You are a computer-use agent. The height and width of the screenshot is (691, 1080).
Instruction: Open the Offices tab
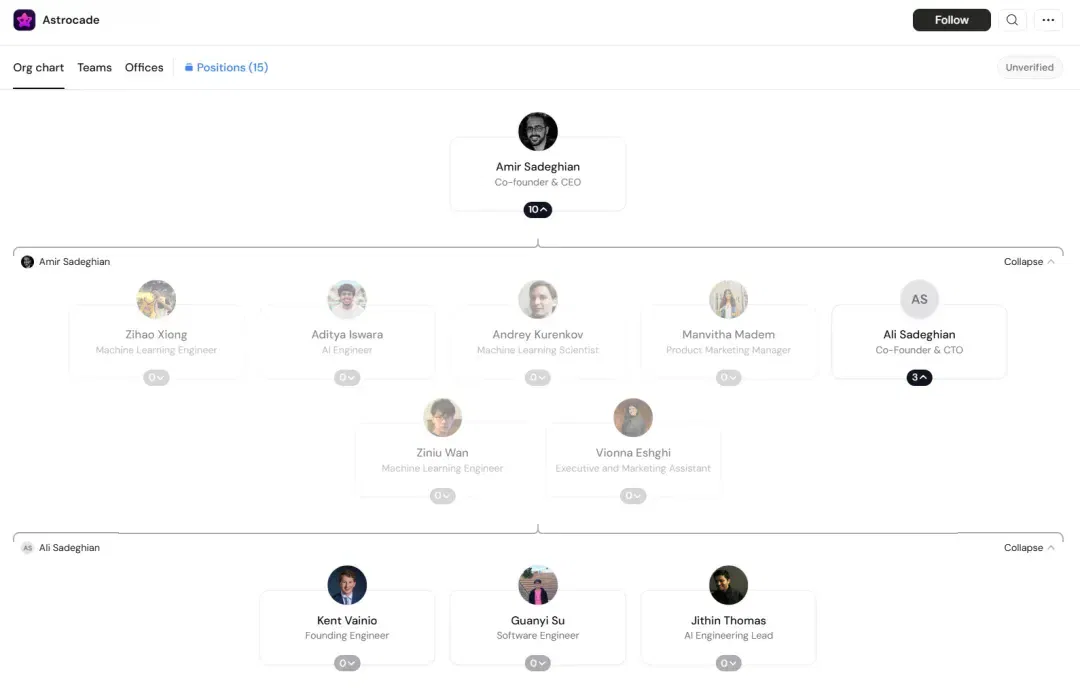point(144,68)
